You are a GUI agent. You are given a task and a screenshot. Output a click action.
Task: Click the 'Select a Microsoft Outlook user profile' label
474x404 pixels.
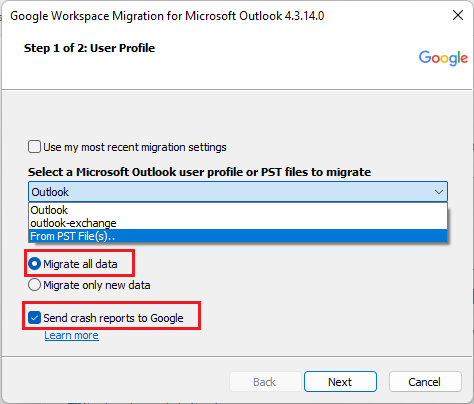199,172
